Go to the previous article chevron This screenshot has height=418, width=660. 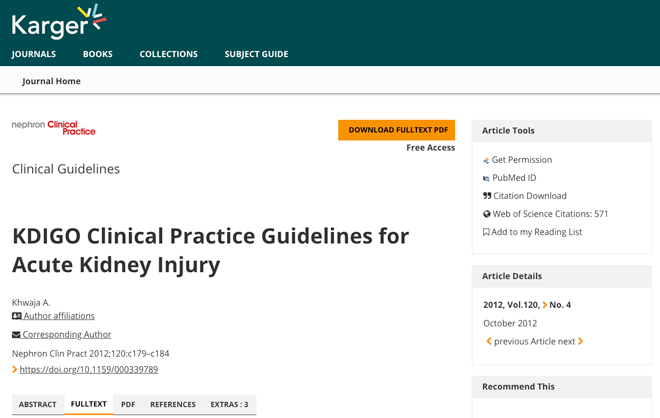click(489, 341)
